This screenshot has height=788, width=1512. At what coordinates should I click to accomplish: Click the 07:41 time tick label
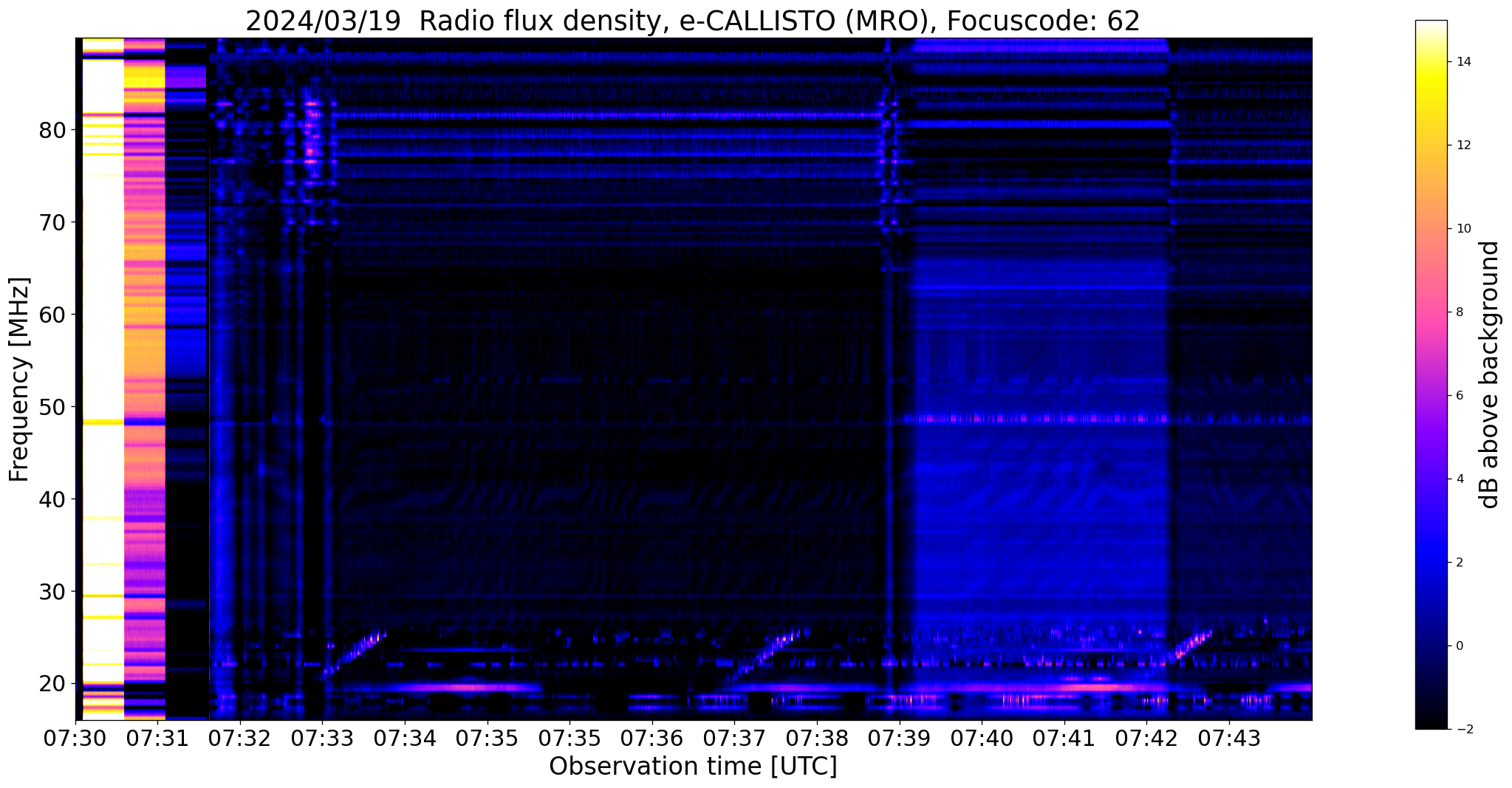pos(1064,739)
